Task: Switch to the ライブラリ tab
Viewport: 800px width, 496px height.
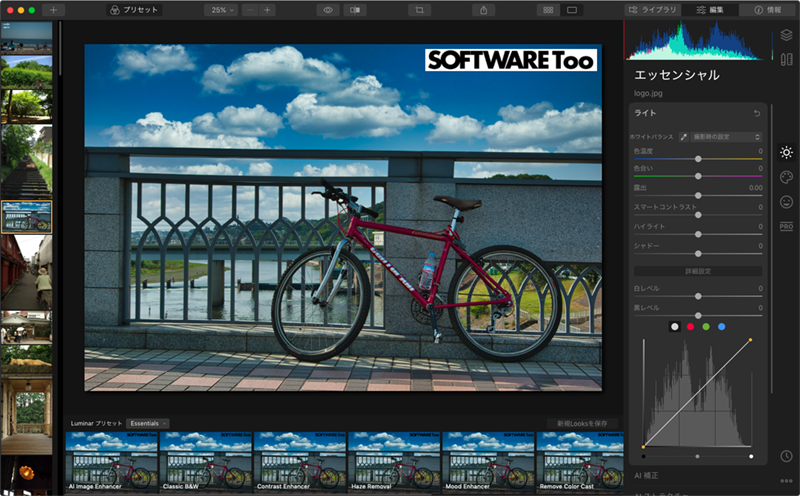Action: point(654,10)
